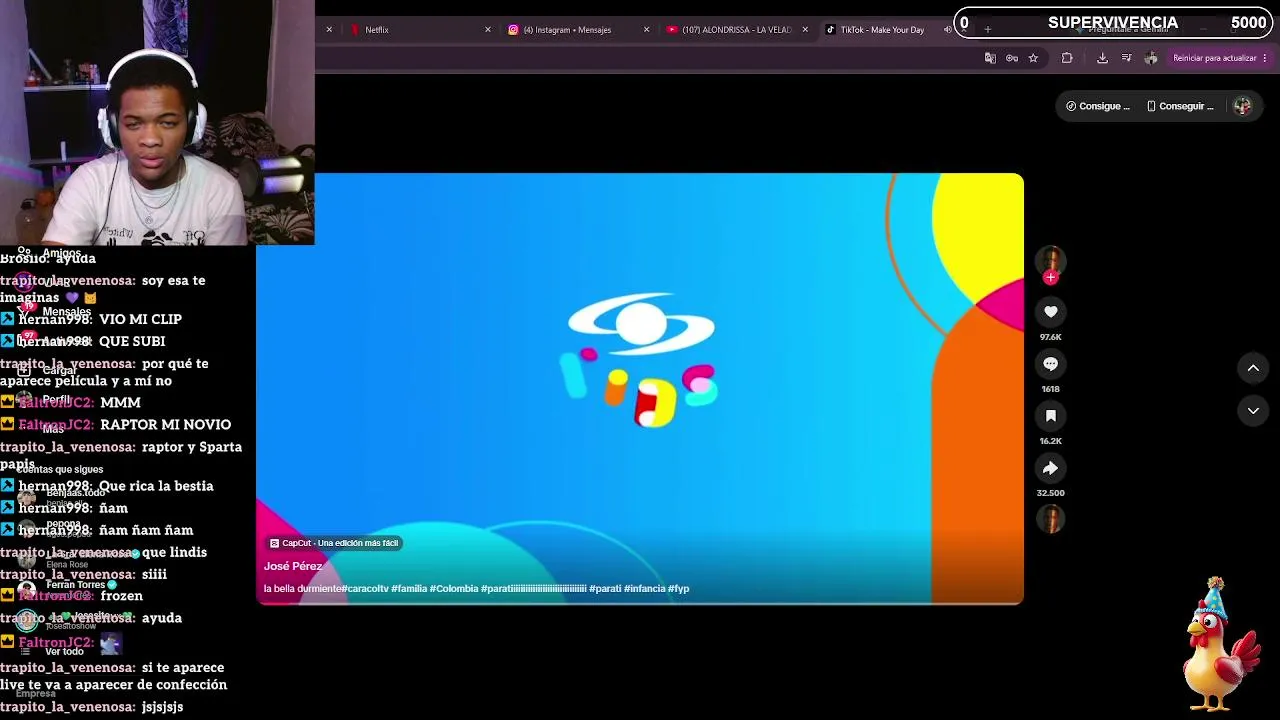This screenshot has width=1280, height=720.
Task: Click the #Colombia hashtag in the caption
Action: [454, 589]
